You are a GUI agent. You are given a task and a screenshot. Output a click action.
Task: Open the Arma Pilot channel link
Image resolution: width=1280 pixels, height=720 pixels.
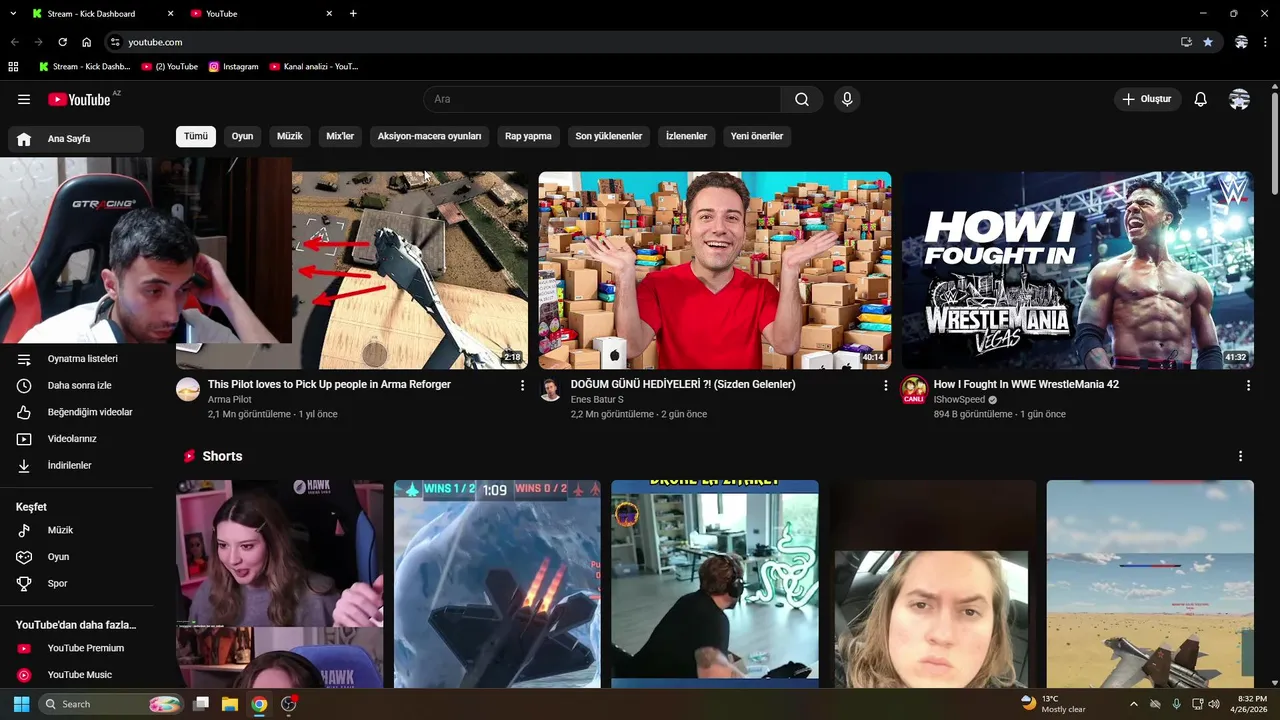230,400
